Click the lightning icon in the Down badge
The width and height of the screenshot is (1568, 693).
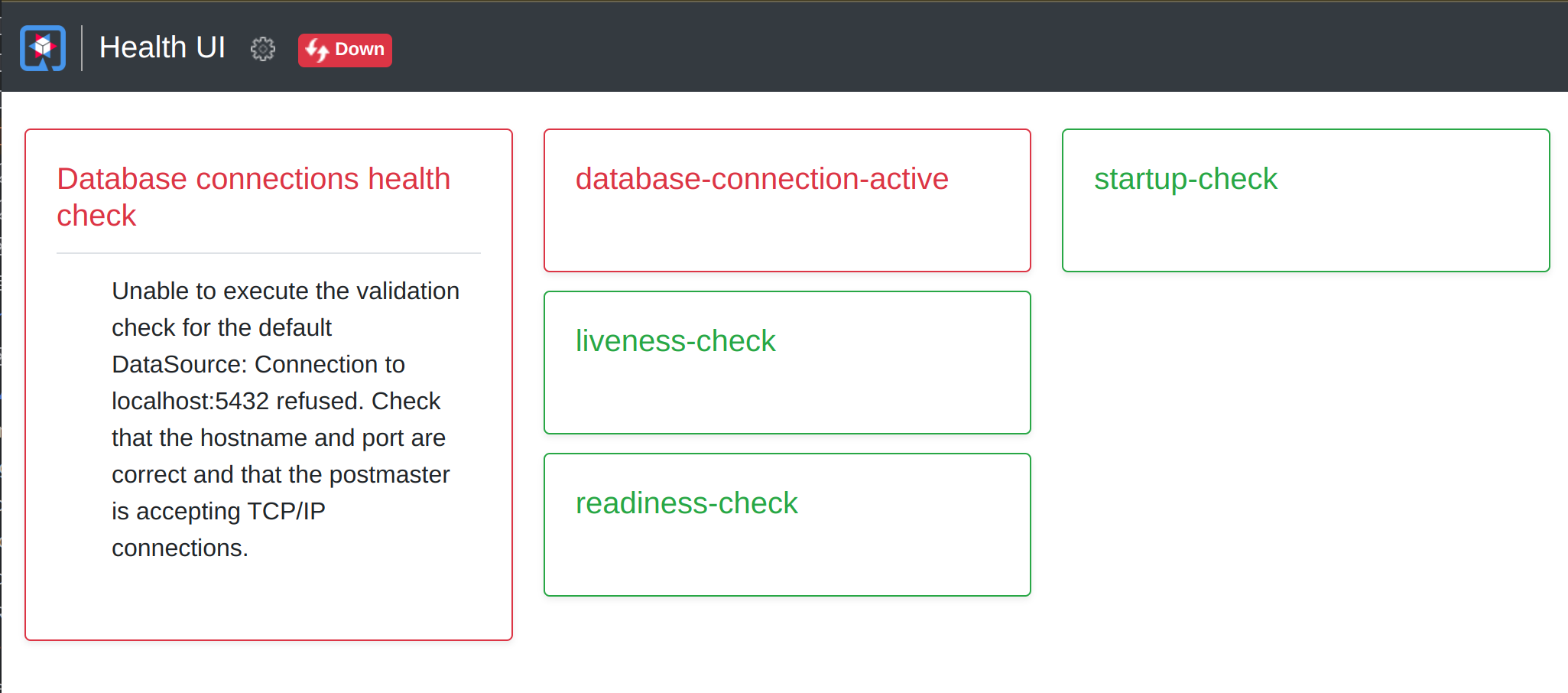pyautogui.click(x=317, y=50)
